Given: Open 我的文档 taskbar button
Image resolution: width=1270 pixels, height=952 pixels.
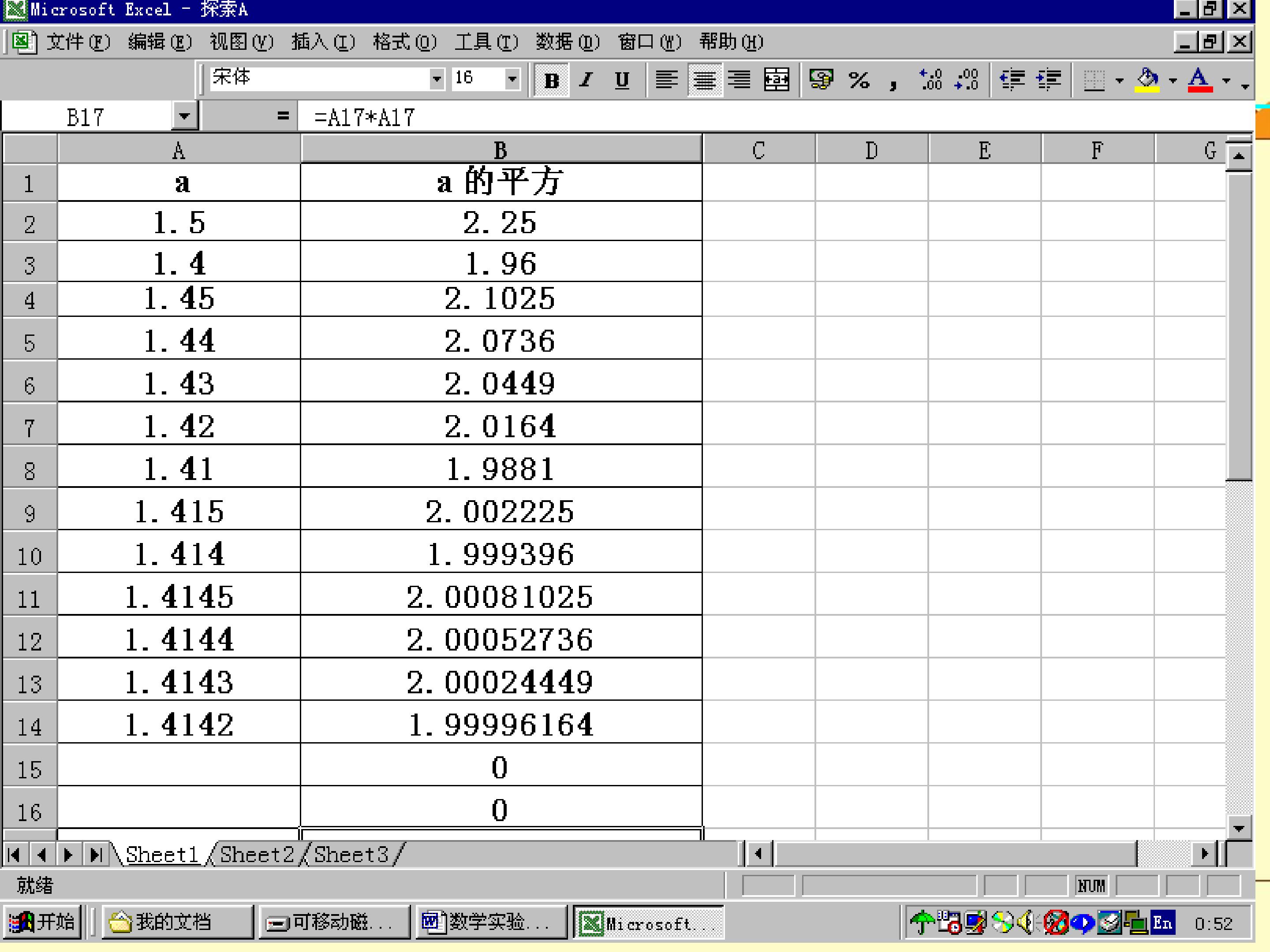Looking at the screenshot, I should [177, 922].
